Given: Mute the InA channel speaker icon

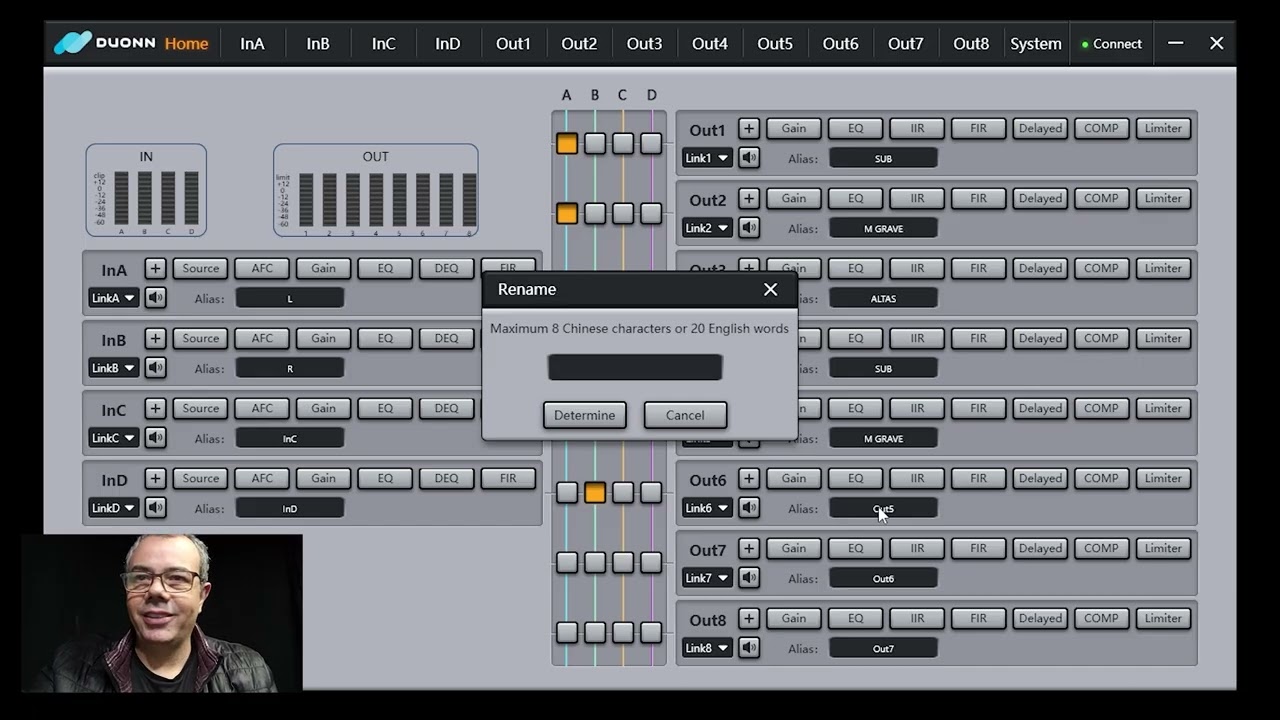Looking at the screenshot, I should 155,298.
